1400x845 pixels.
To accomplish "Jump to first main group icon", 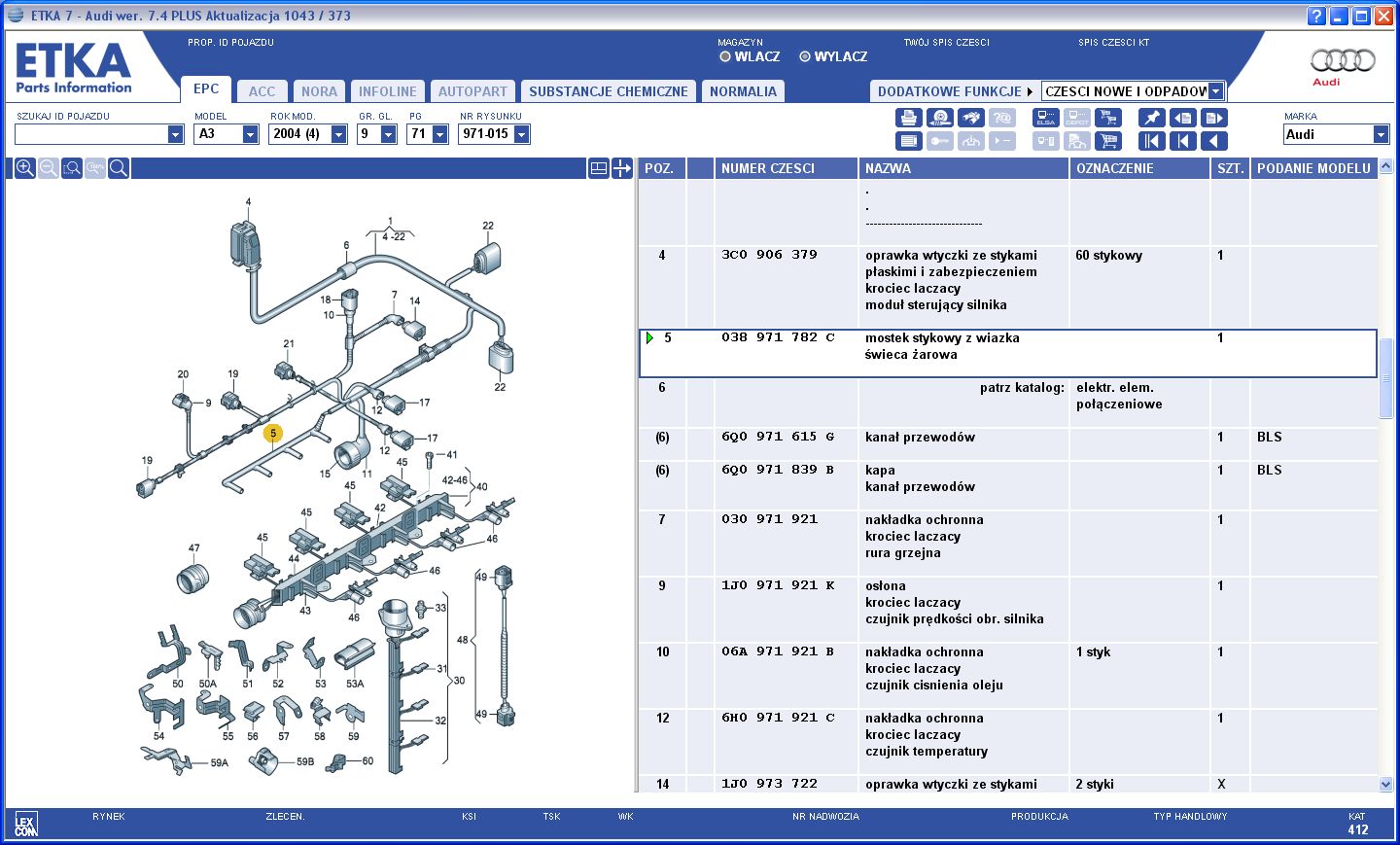I will [x=1152, y=141].
